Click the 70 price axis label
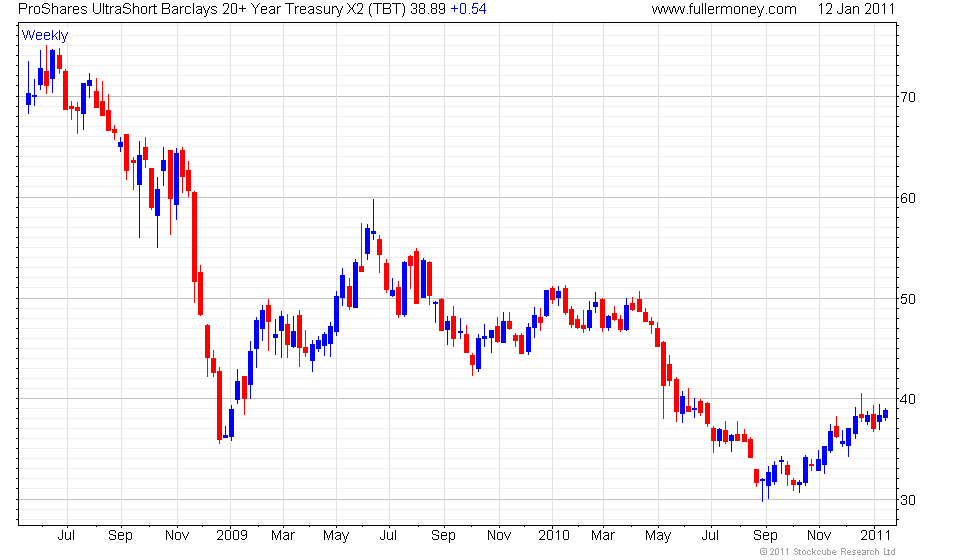 click(908, 97)
